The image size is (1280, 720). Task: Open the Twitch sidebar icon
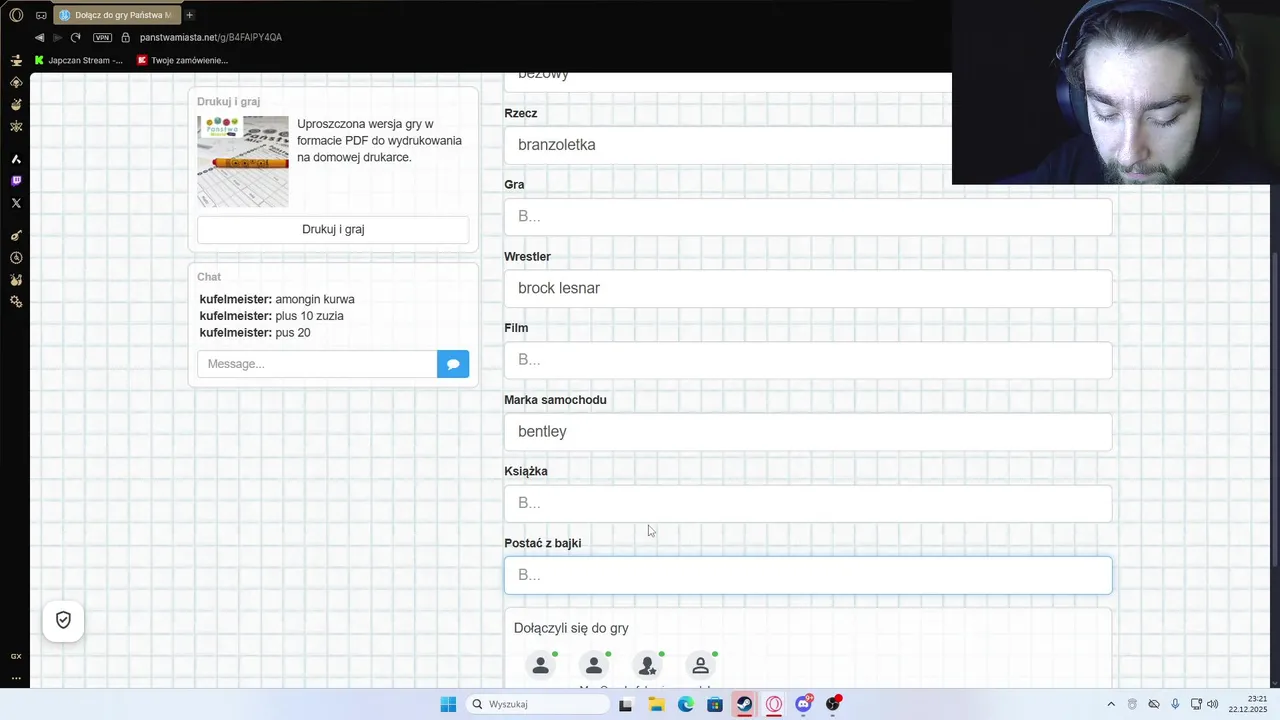click(x=16, y=181)
